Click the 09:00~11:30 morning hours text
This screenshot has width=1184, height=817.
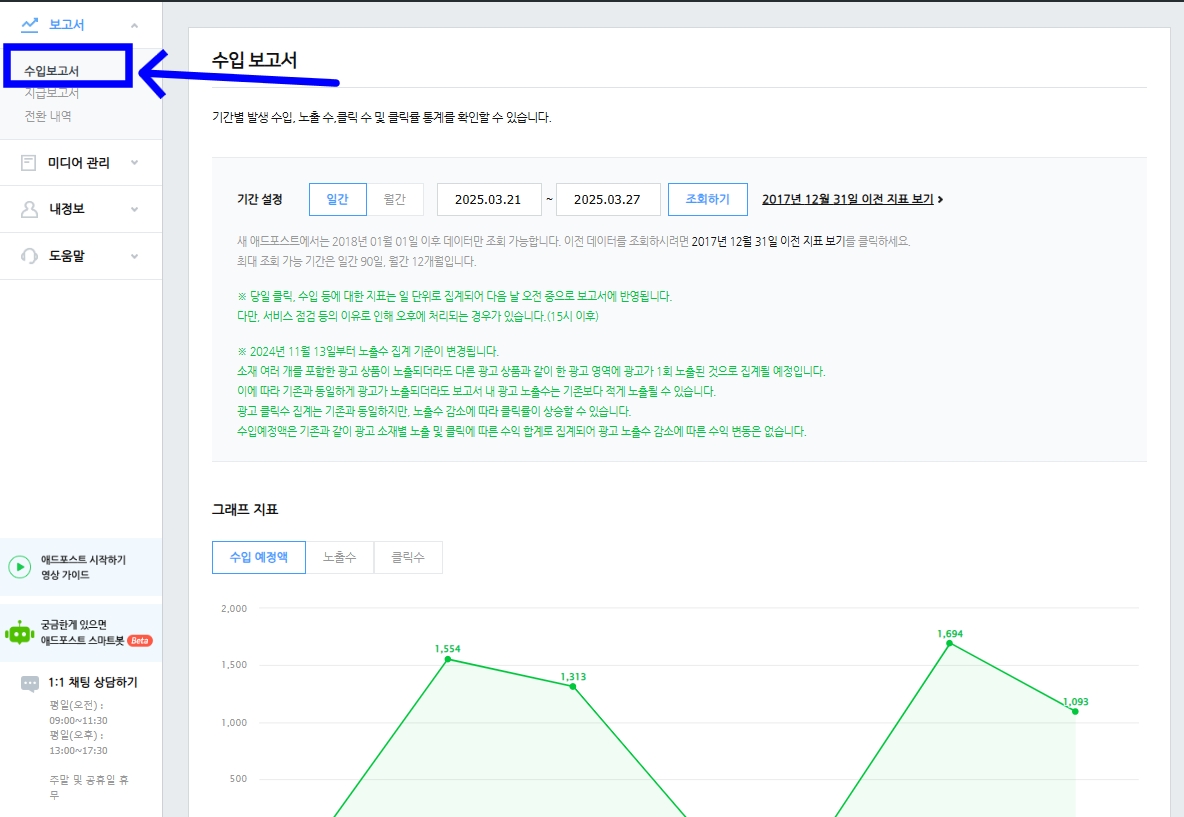coord(79,721)
